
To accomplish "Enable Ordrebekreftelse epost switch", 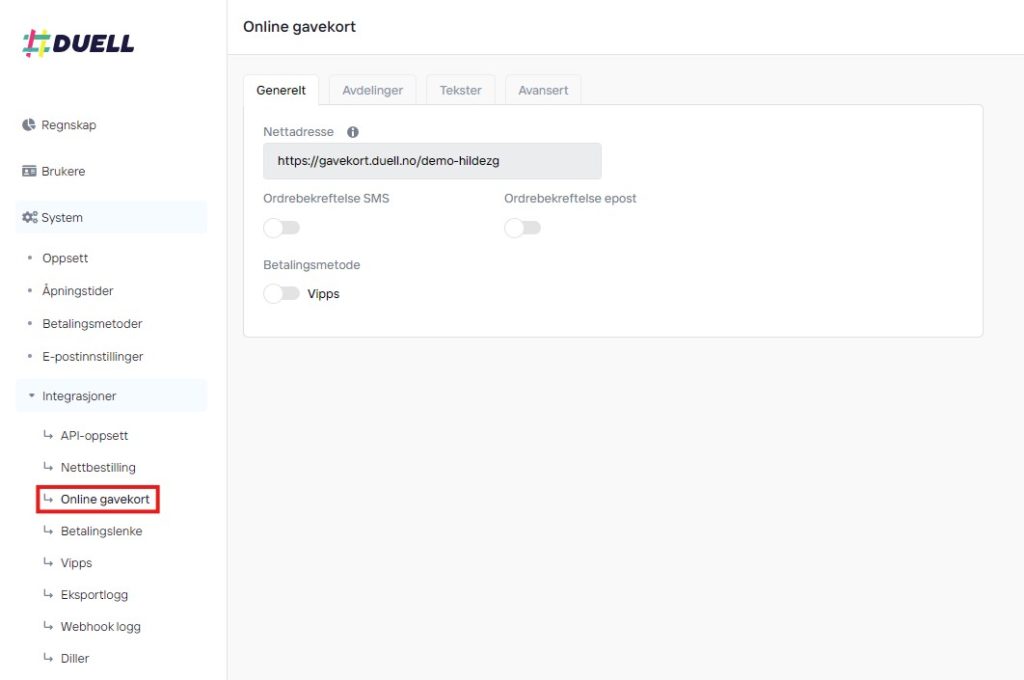I will pyautogui.click(x=522, y=228).
